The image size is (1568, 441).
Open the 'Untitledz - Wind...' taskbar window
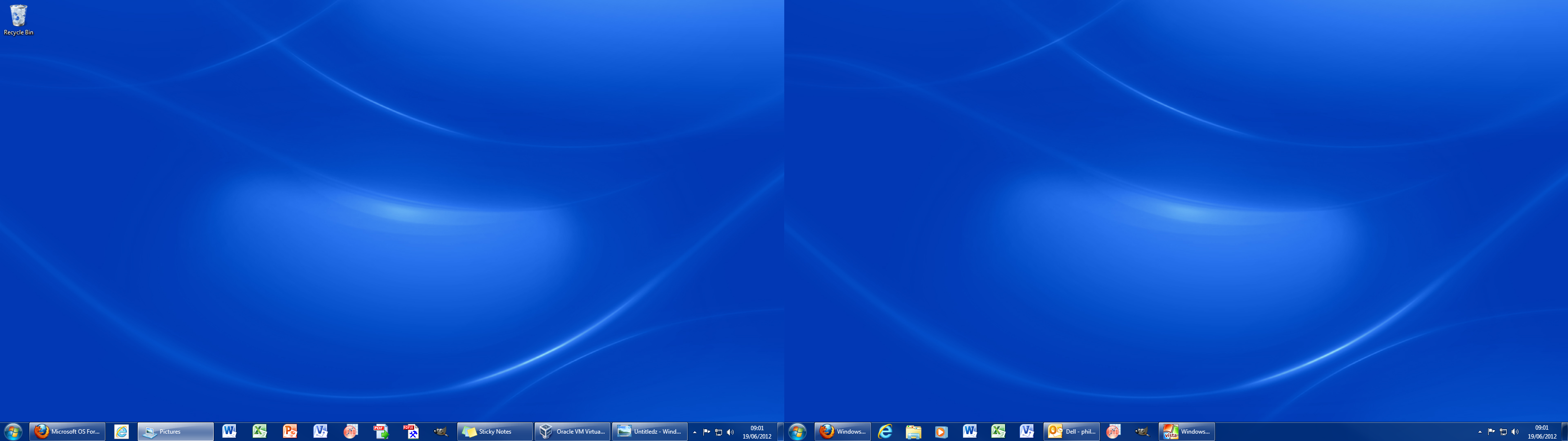(x=649, y=431)
